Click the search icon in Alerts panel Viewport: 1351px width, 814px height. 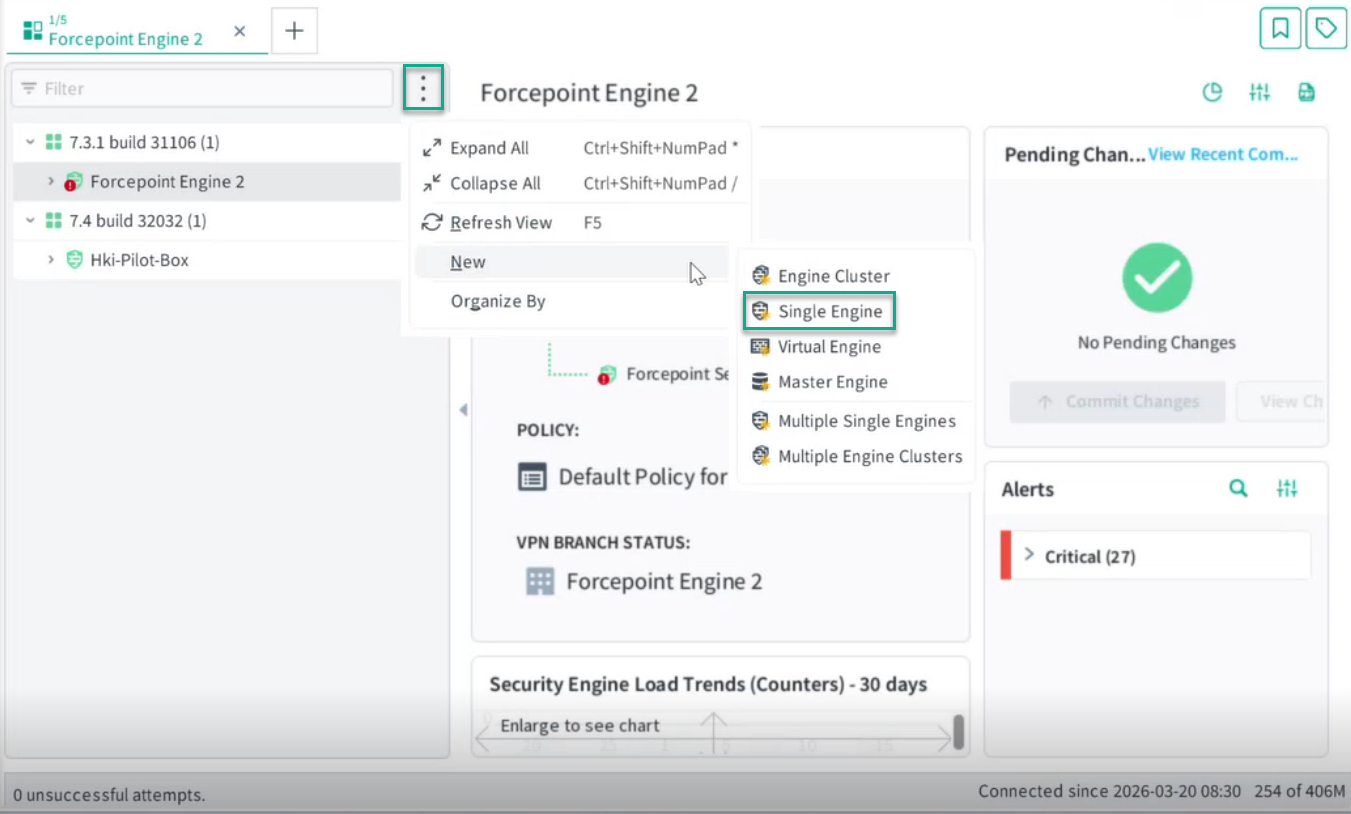tap(1238, 489)
